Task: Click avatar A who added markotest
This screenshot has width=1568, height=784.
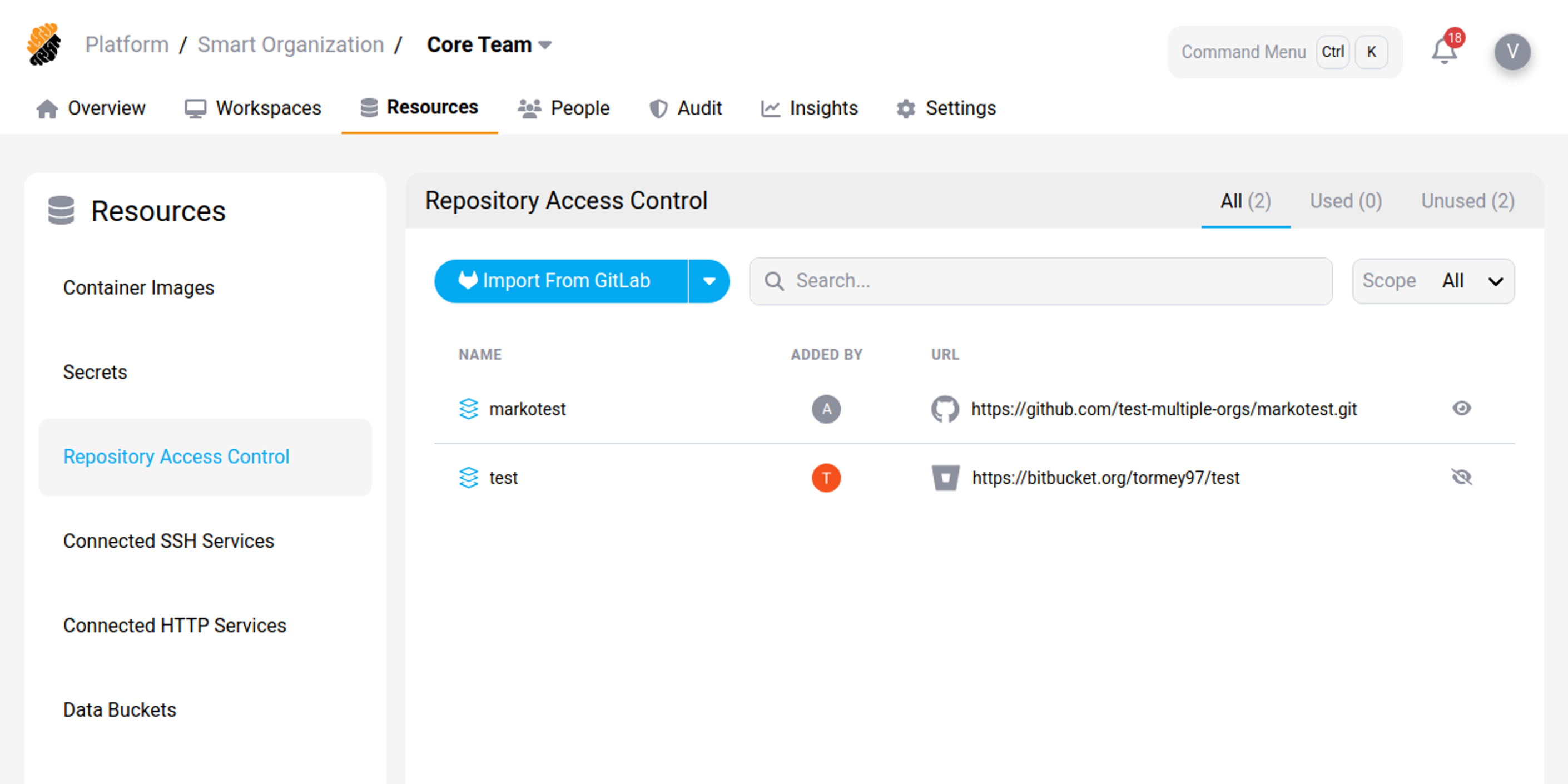Action: pos(826,409)
